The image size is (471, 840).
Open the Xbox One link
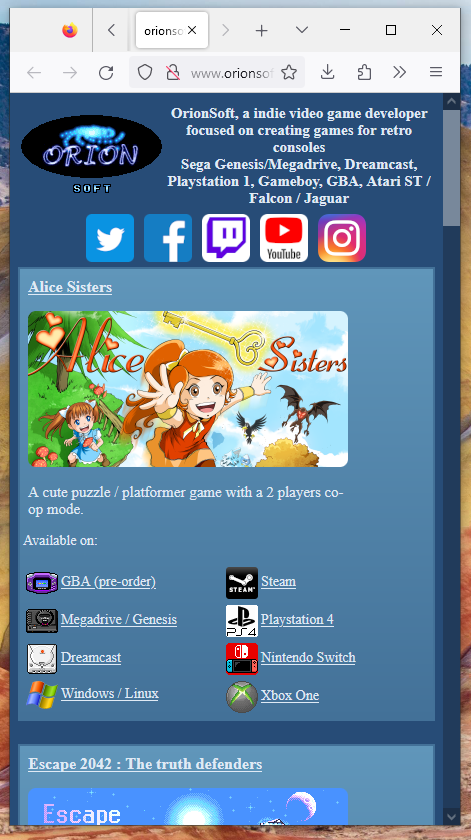click(290, 695)
